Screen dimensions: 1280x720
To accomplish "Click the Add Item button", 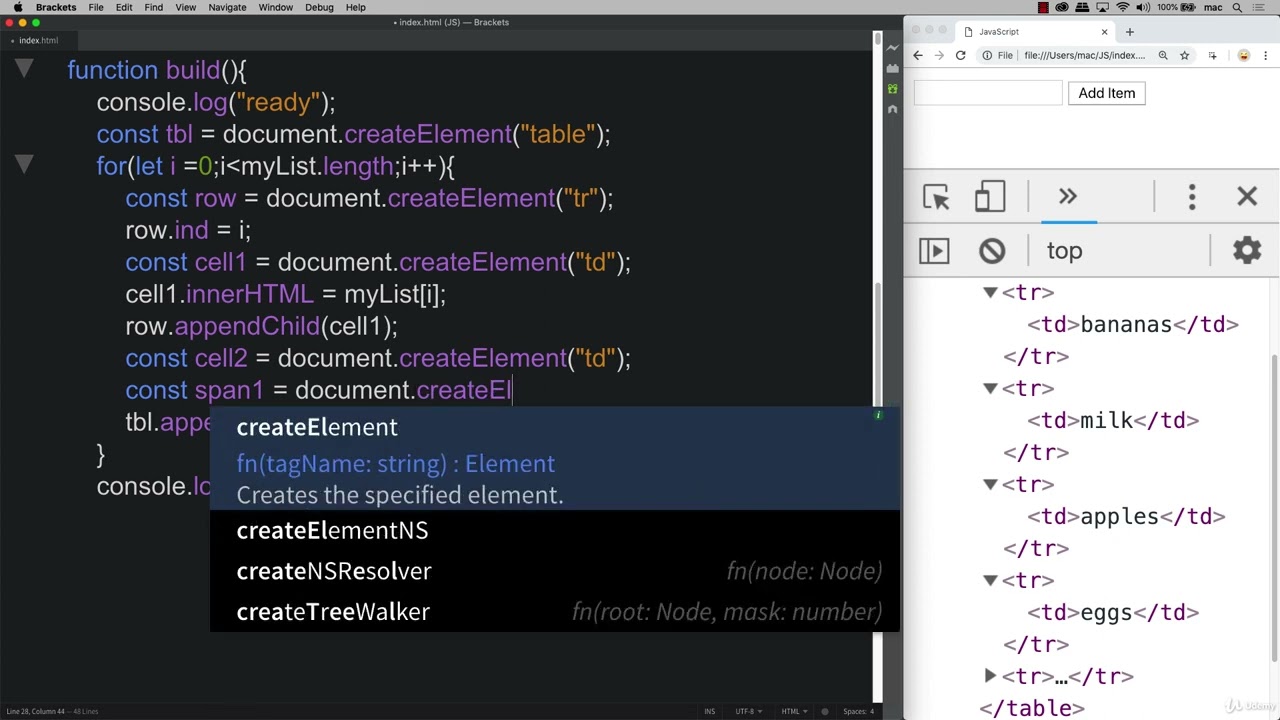I will [1107, 93].
